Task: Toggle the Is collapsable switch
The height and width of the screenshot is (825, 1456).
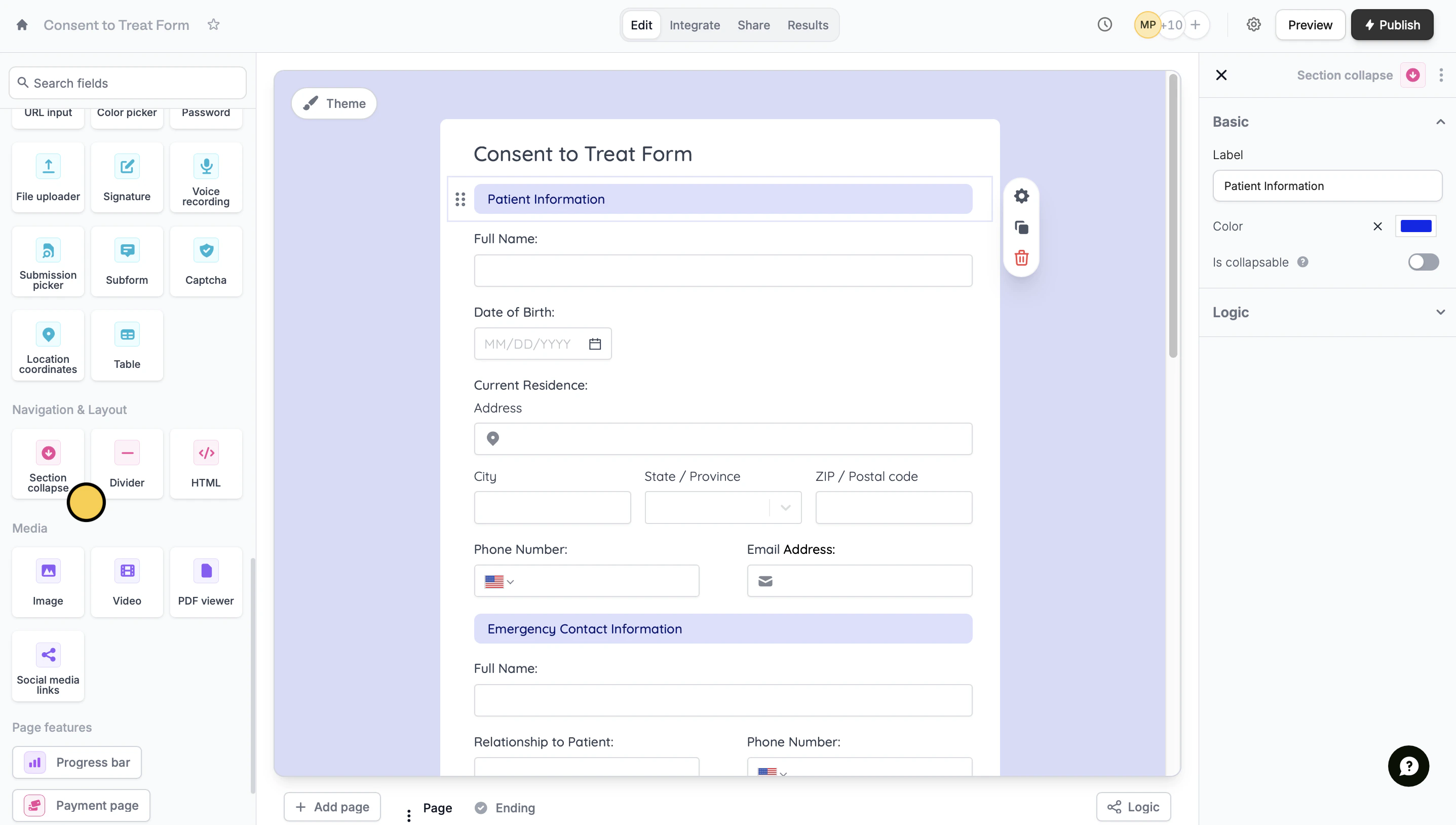Action: pyautogui.click(x=1423, y=262)
